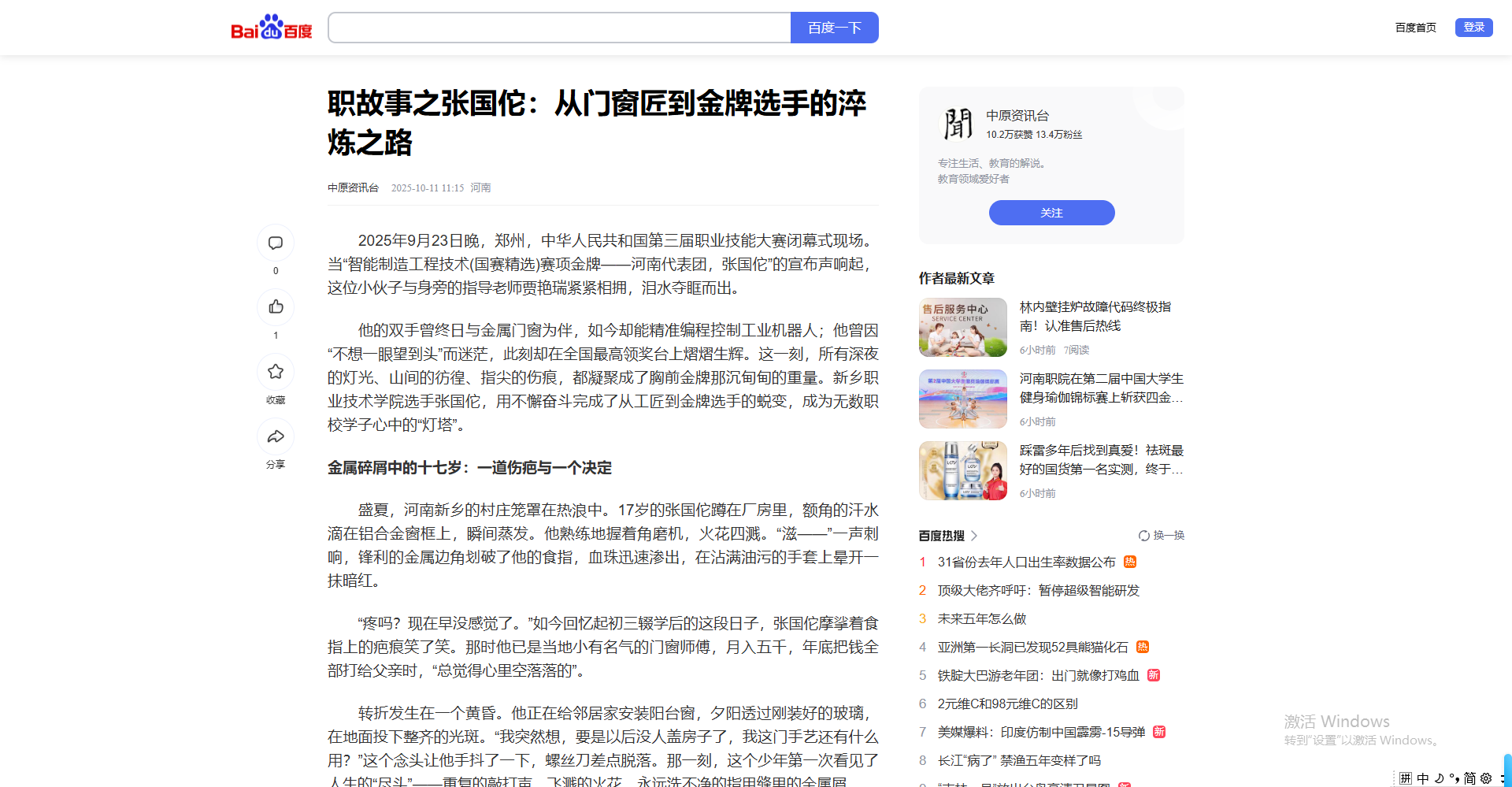Refresh hot search list with 换一换
Image resolution: width=1512 pixels, height=787 pixels.
1162,536
